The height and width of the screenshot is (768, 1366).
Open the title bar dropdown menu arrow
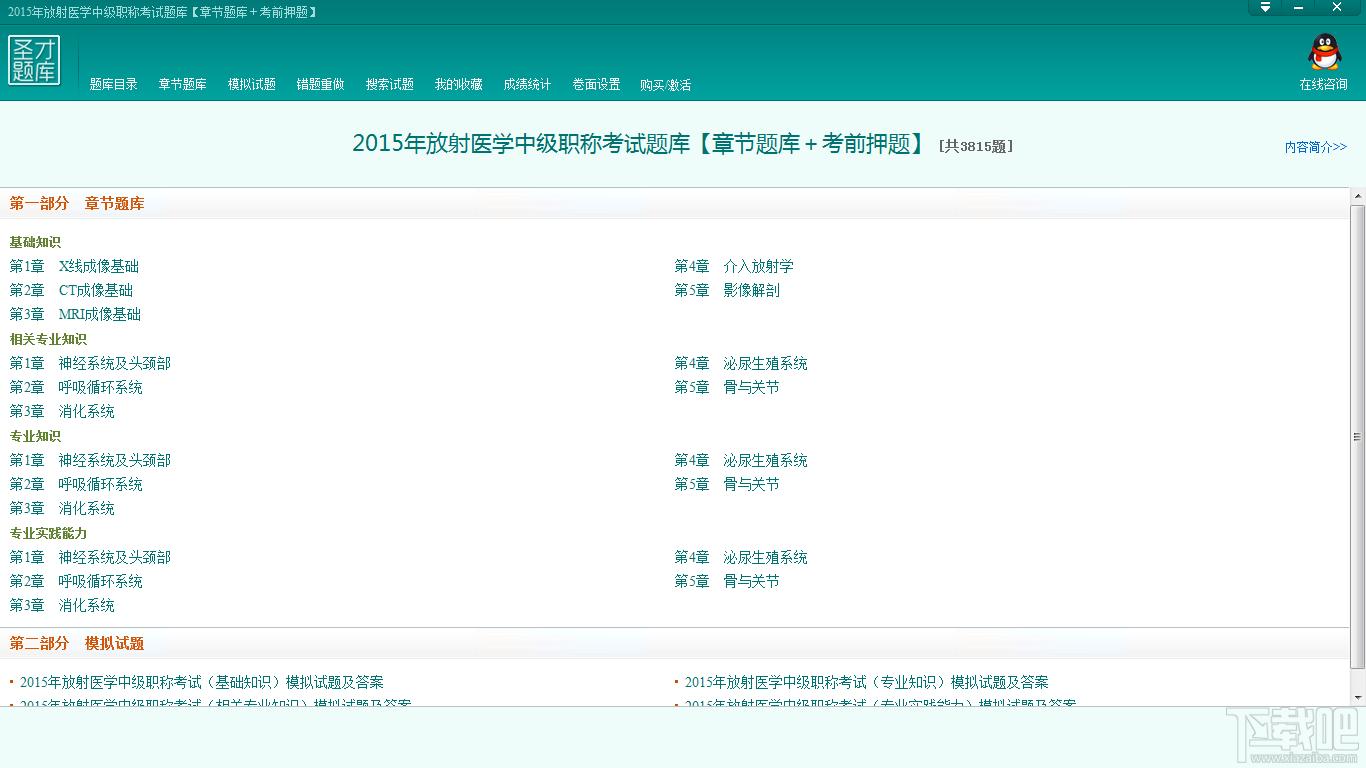click(x=1265, y=7)
